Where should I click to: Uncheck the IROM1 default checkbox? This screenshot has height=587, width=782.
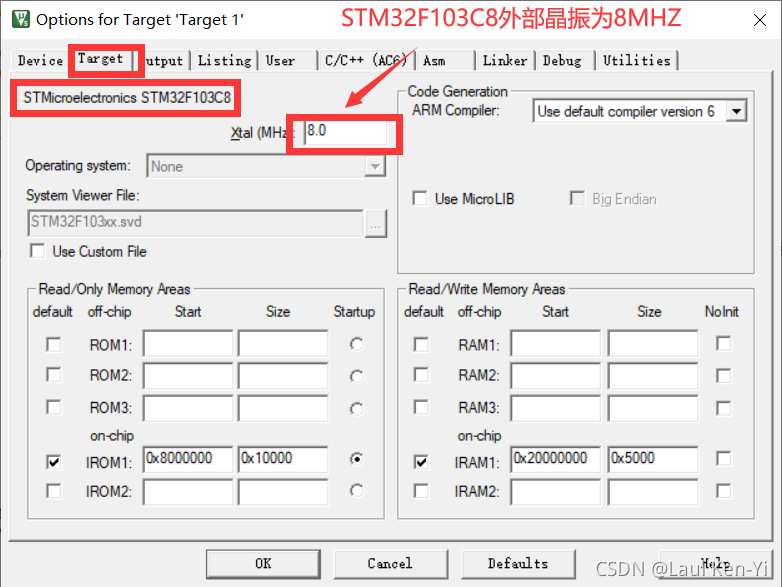pos(53,462)
